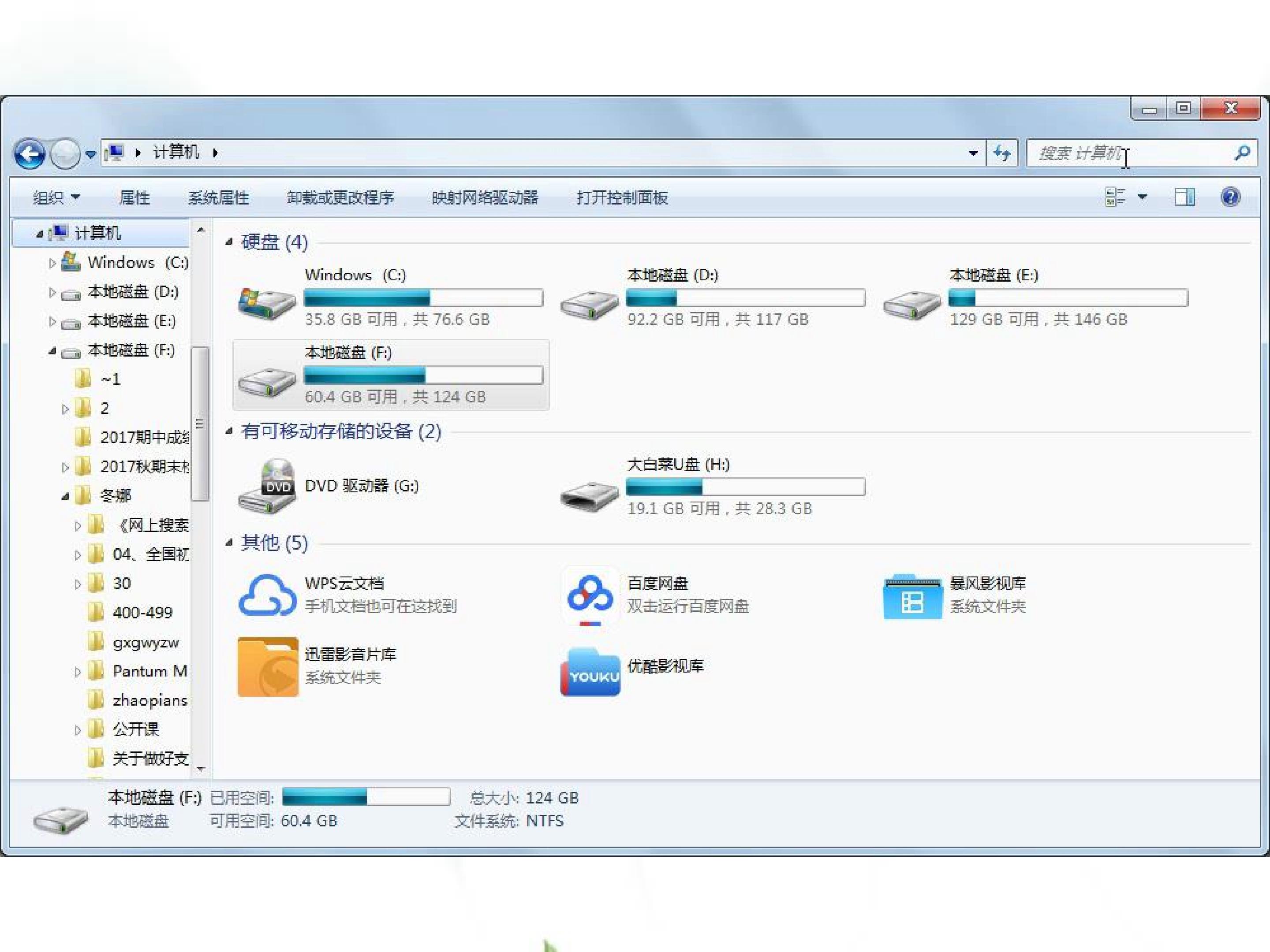Click the search magnifier icon
The height and width of the screenshot is (952, 1270).
[1243, 152]
